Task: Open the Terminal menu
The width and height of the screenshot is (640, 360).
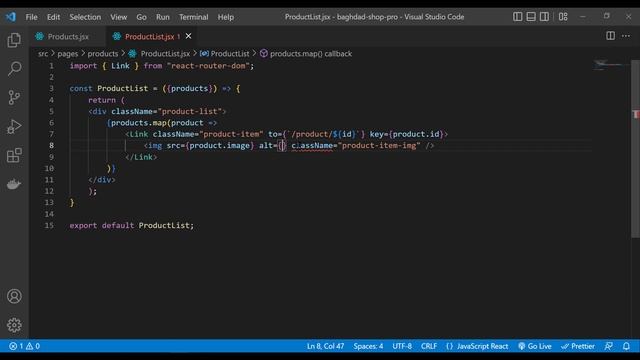Action: [x=193, y=17]
